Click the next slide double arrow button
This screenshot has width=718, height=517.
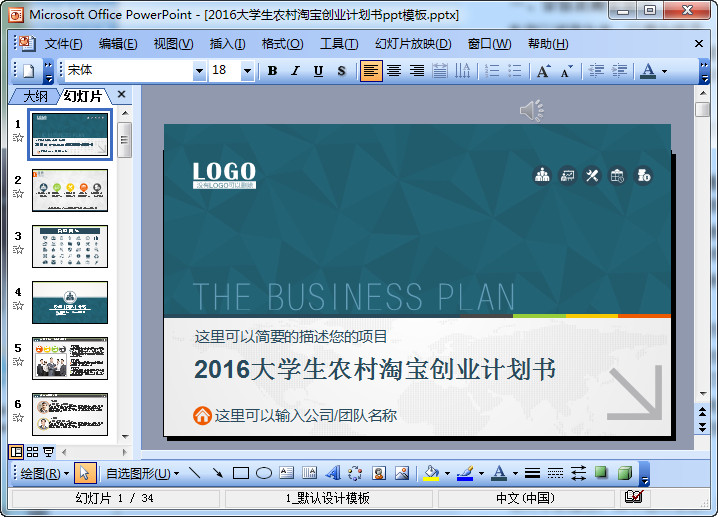pyautogui.click(x=702, y=427)
